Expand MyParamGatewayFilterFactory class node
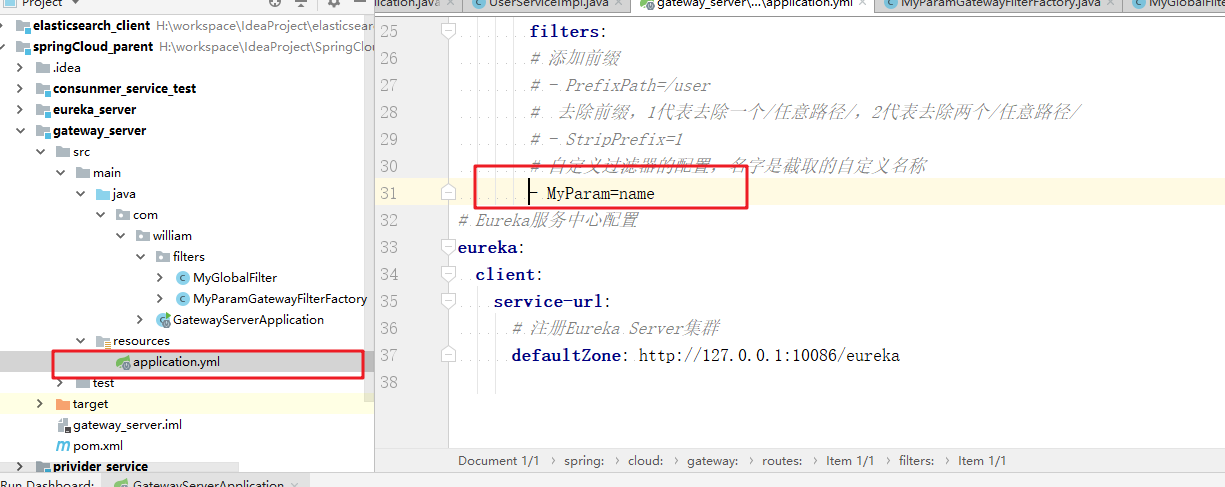1225x487 pixels. [160, 299]
